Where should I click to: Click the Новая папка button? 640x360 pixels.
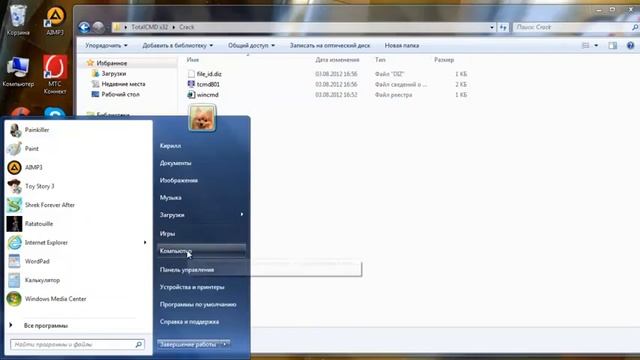[x=402, y=45]
